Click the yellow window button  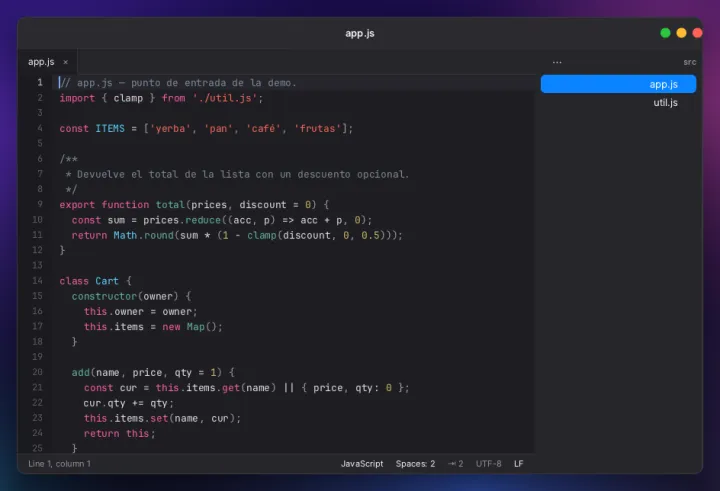[x=681, y=33]
